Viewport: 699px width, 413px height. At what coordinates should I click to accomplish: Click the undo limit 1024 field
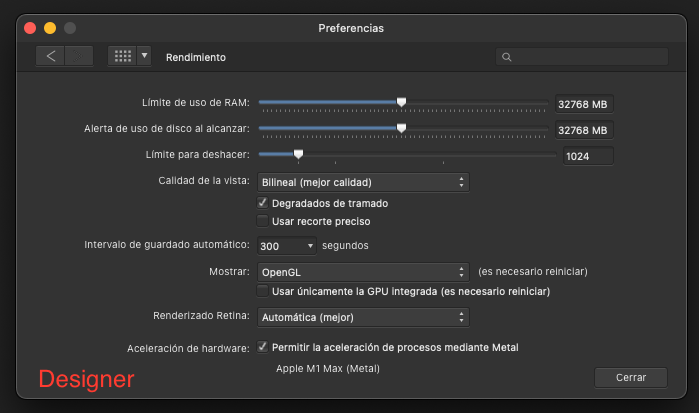588,156
